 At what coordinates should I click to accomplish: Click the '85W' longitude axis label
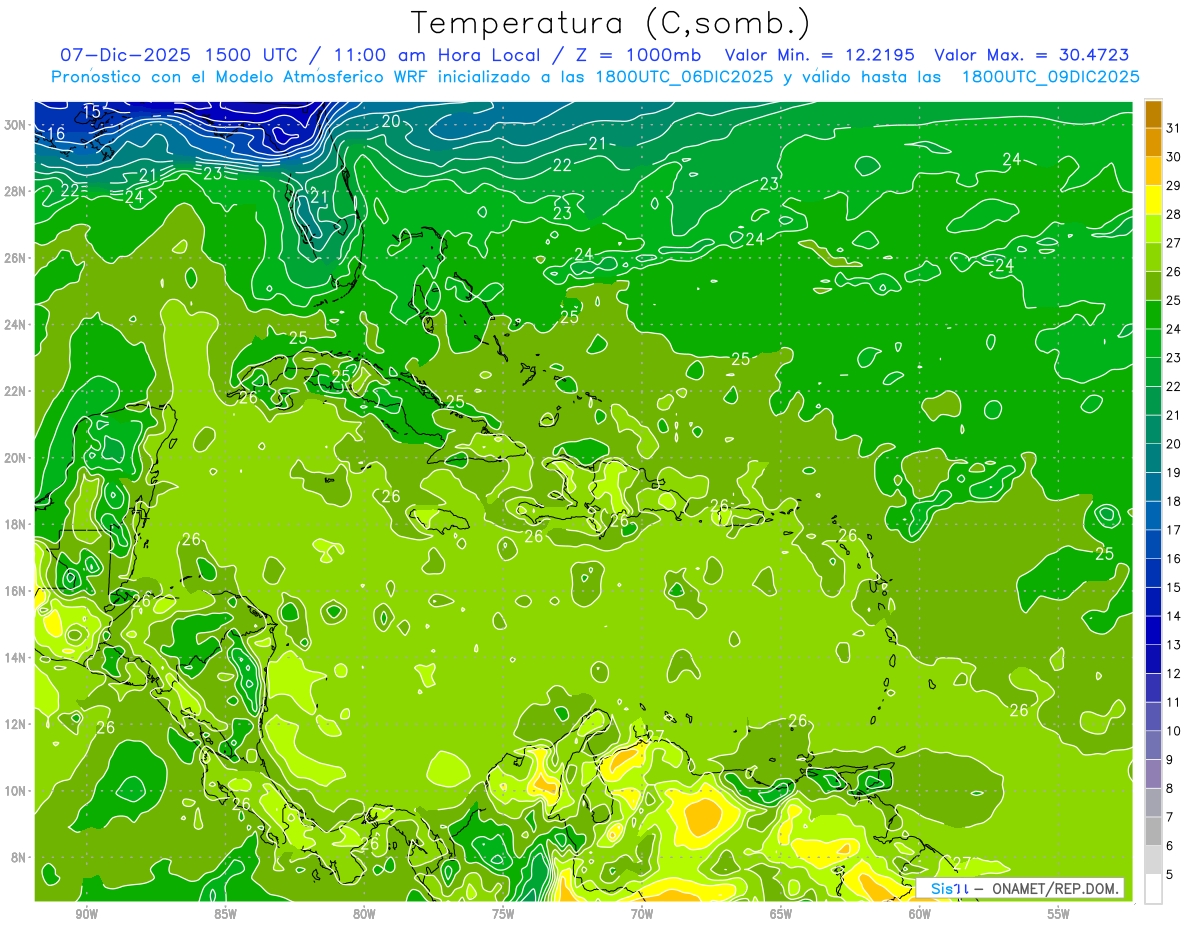[225, 915]
